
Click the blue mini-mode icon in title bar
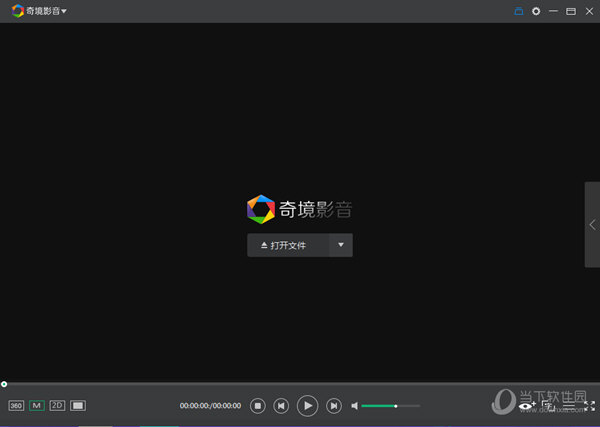(x=518, y=11)
